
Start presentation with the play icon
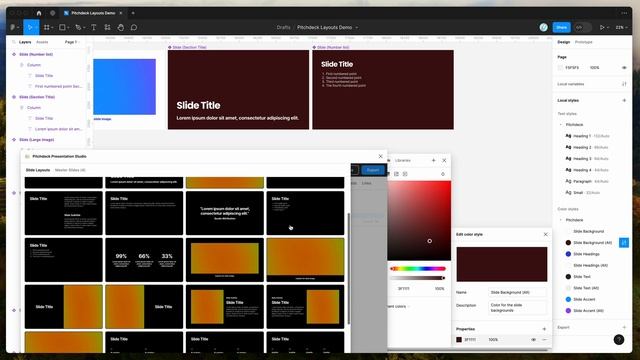click(602, 27)
